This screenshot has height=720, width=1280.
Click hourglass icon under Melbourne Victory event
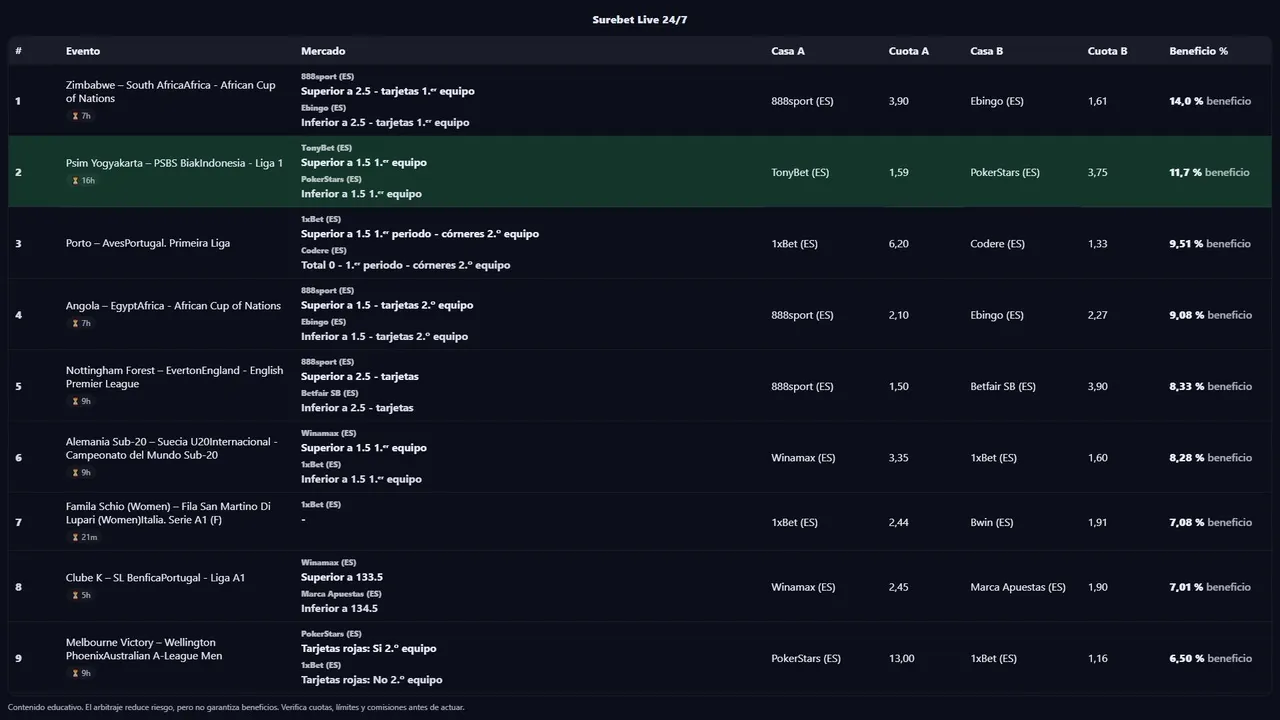(75, 673)
